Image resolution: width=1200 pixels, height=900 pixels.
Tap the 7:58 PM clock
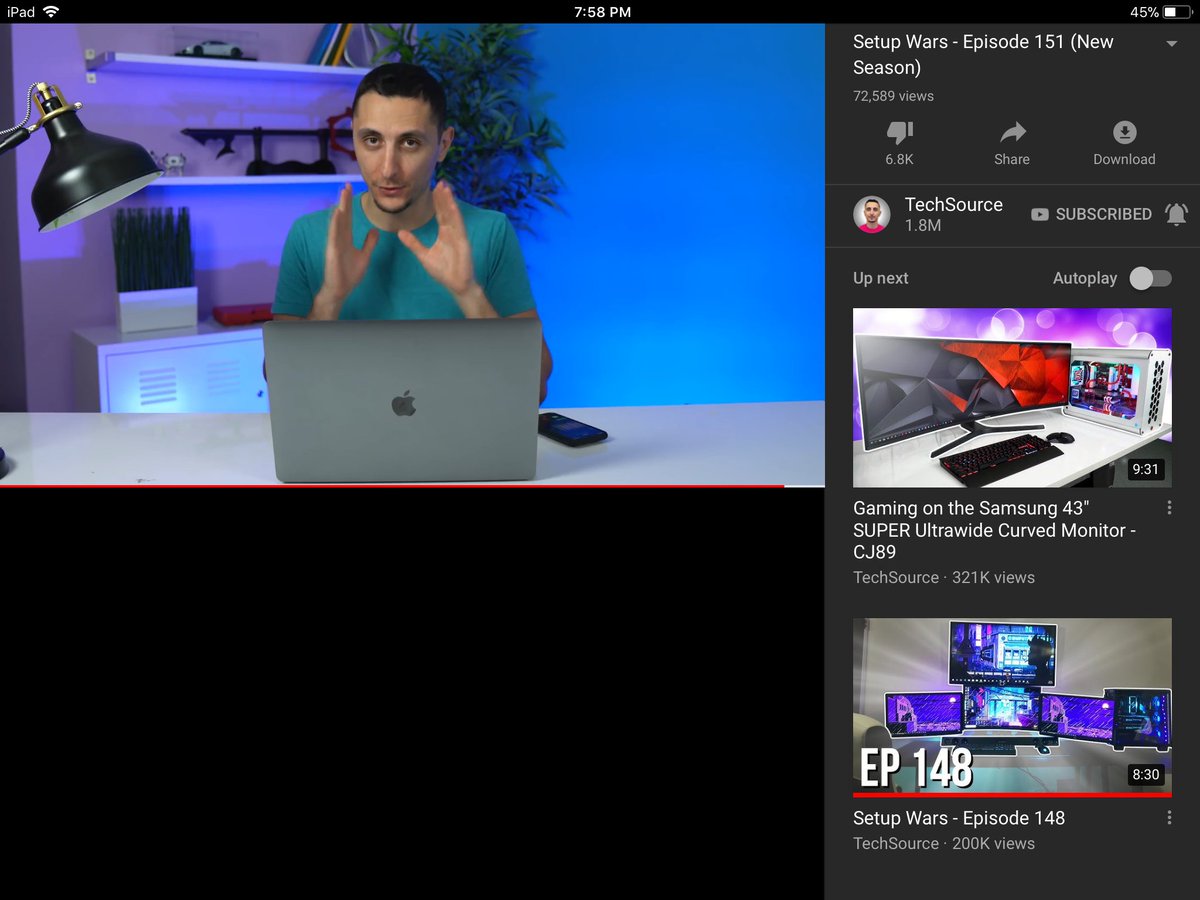click(x=603, y=12)
